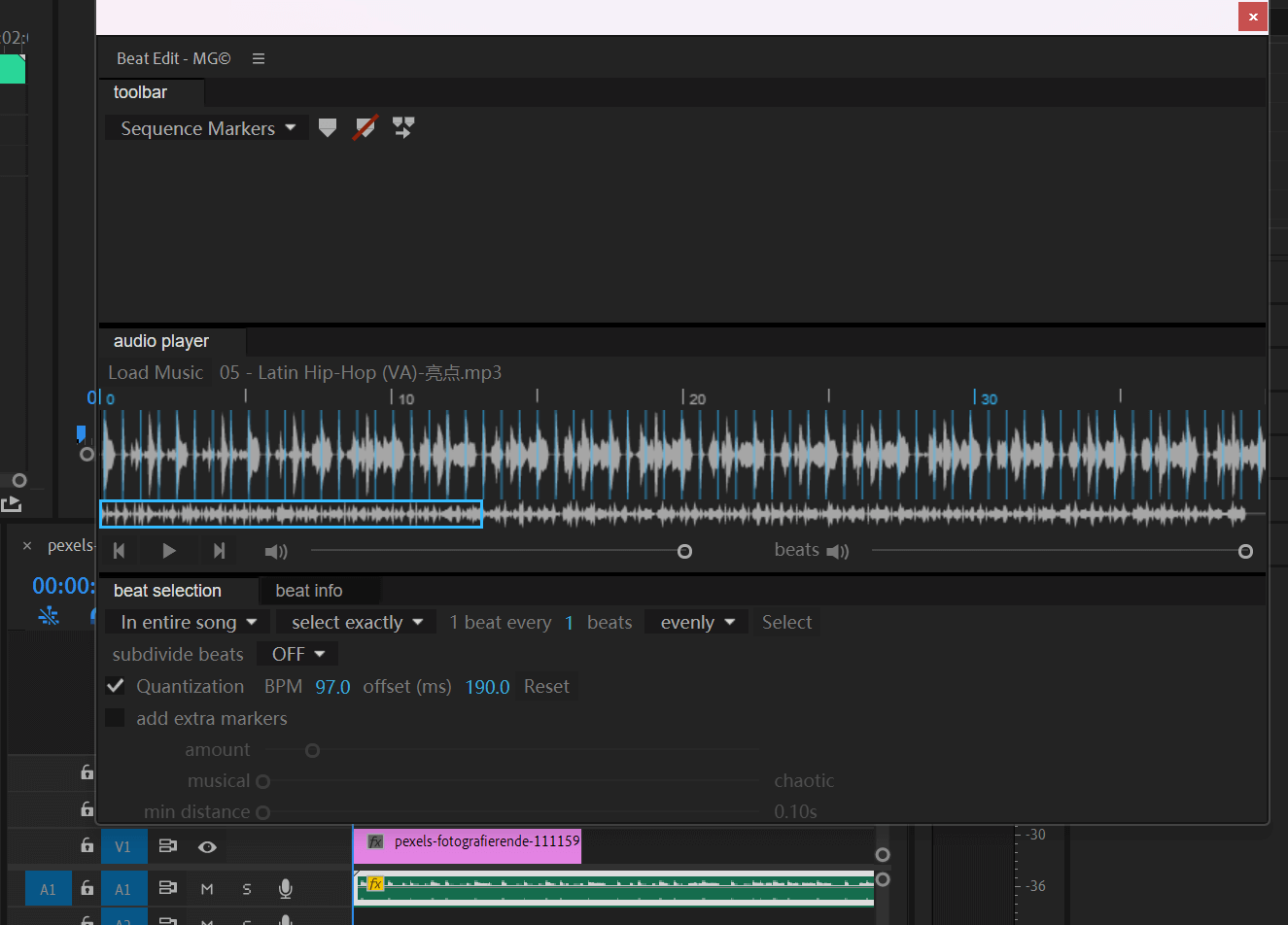Click the A1 voice-over record microphone icon

285,888
